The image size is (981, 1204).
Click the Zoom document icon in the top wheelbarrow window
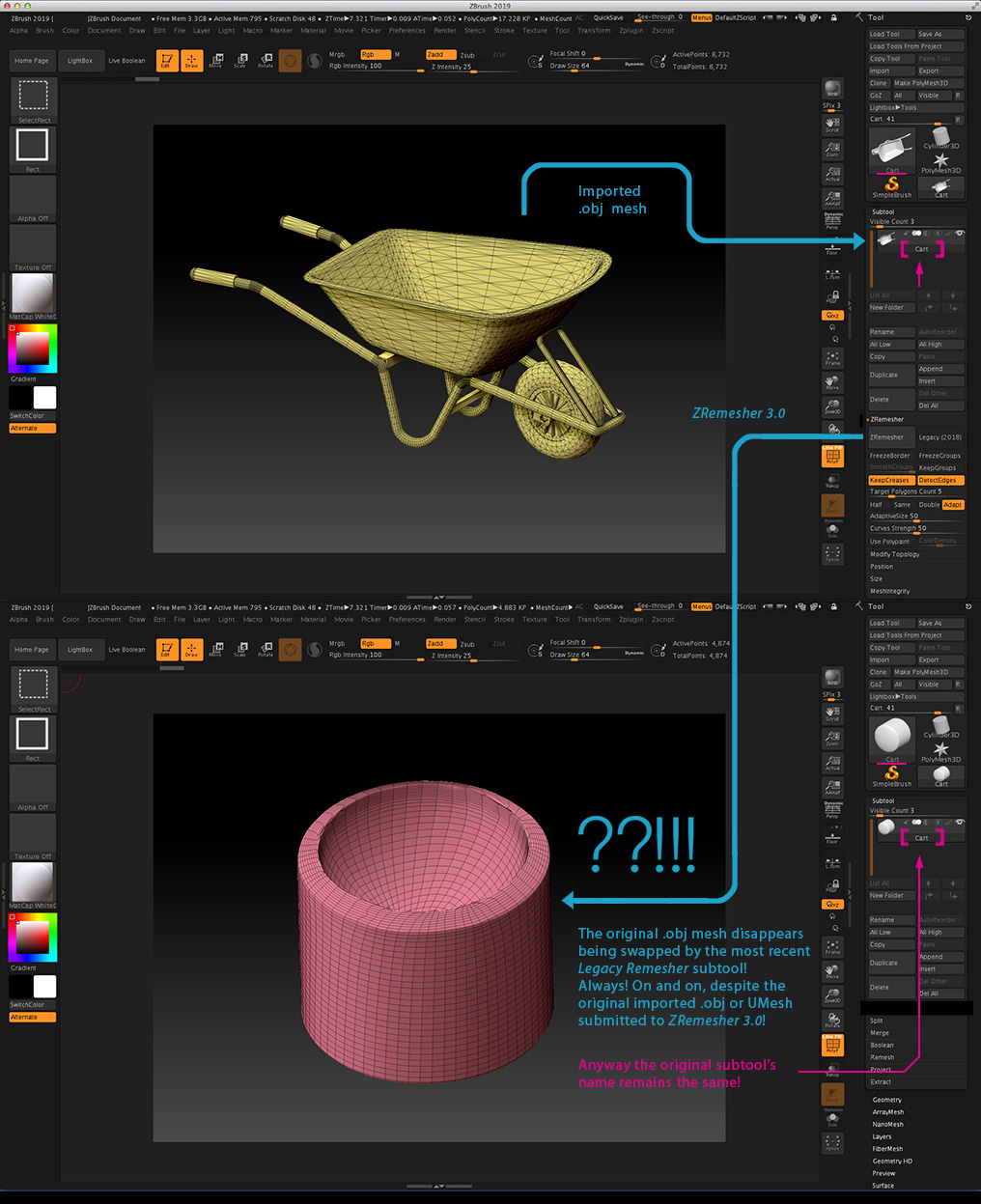(x=832, y=150)
